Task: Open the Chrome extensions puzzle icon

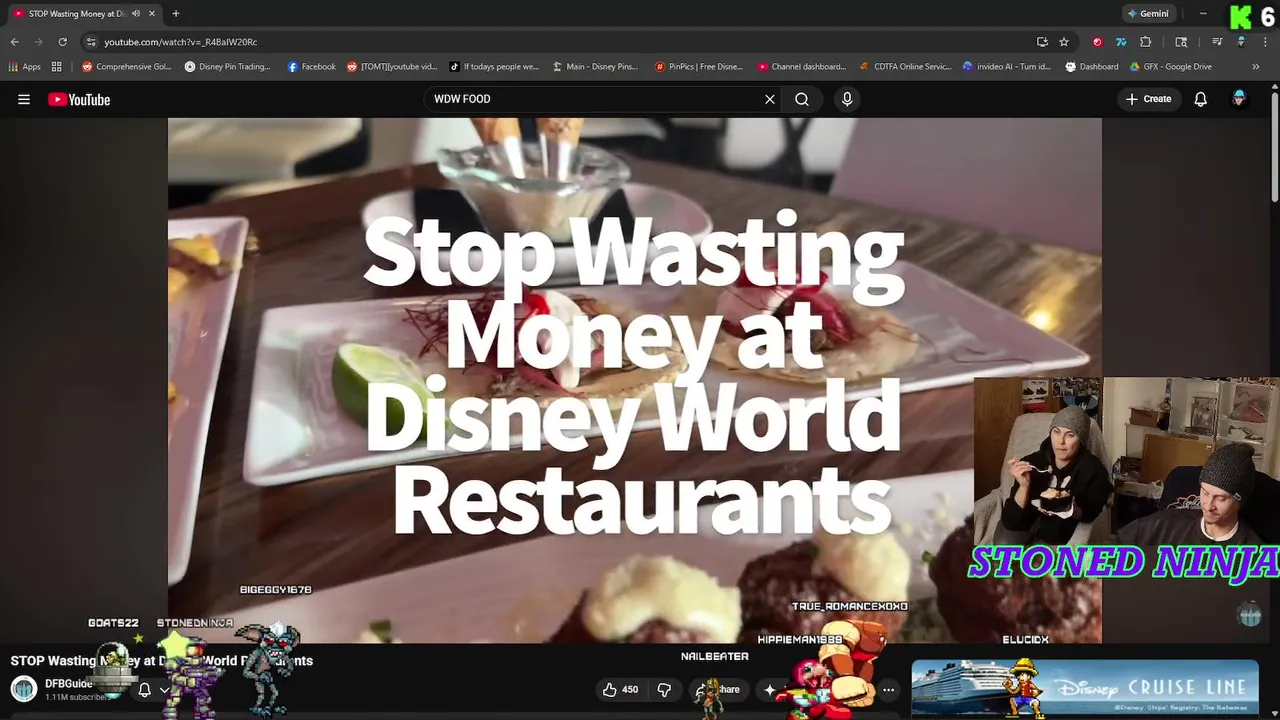Action: click(x=1146, y=42)
